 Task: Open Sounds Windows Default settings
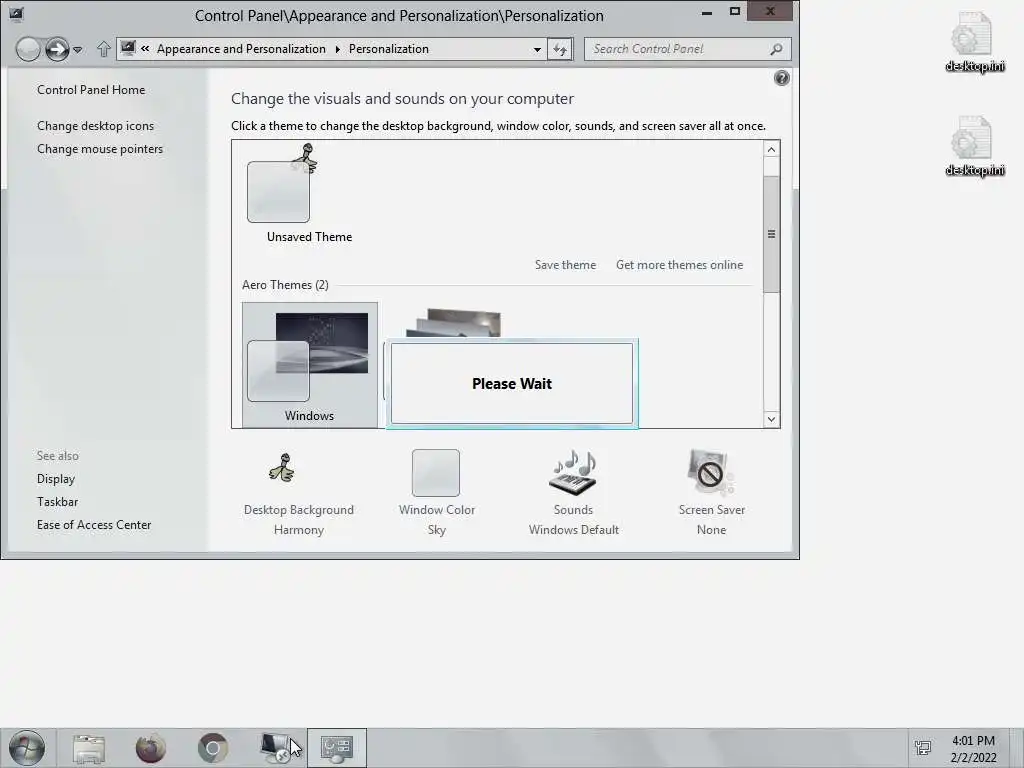pyautogui.click(x=573, y=493)
